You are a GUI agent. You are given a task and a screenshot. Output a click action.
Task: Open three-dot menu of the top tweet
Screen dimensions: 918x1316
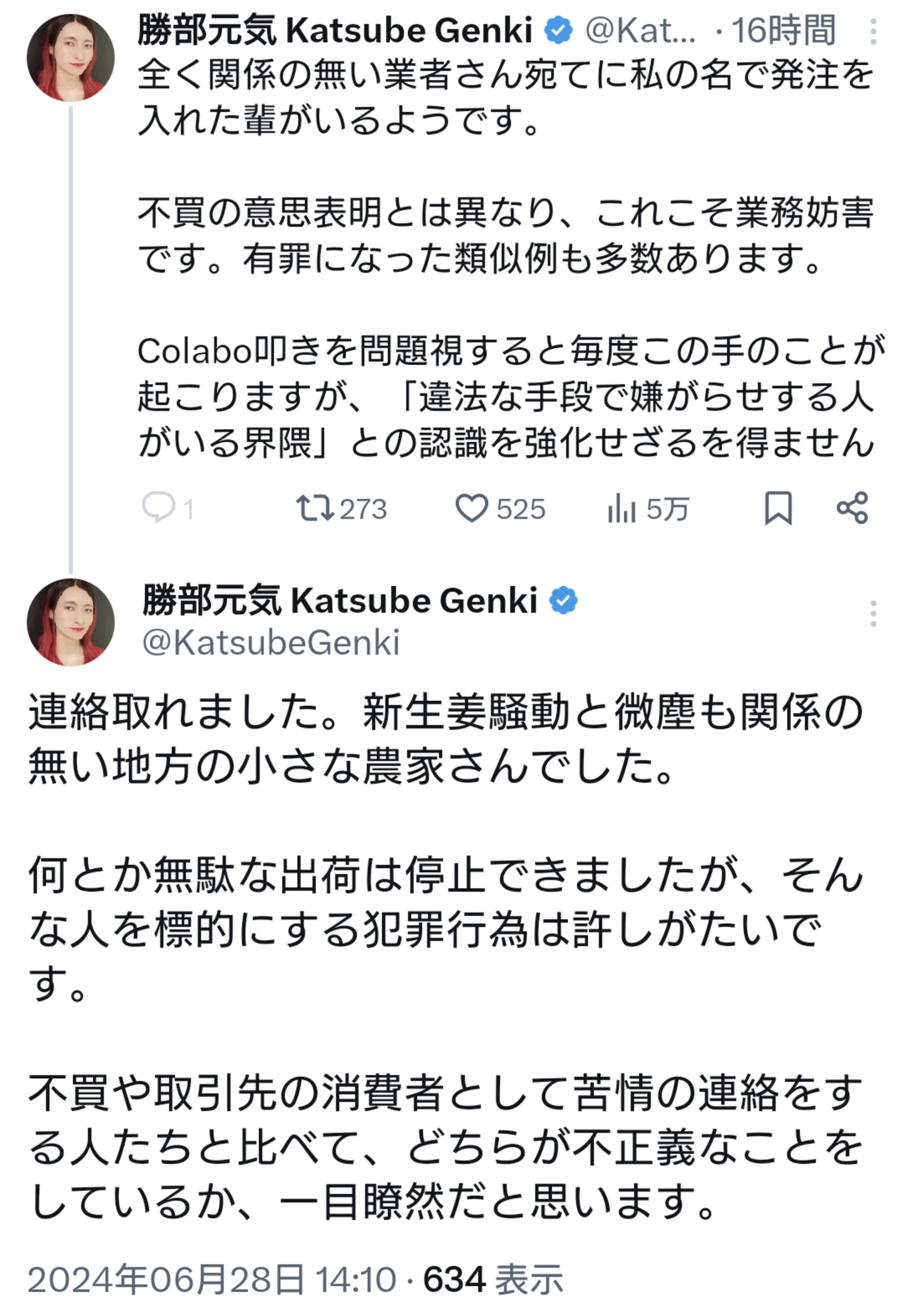click(873, 31)
